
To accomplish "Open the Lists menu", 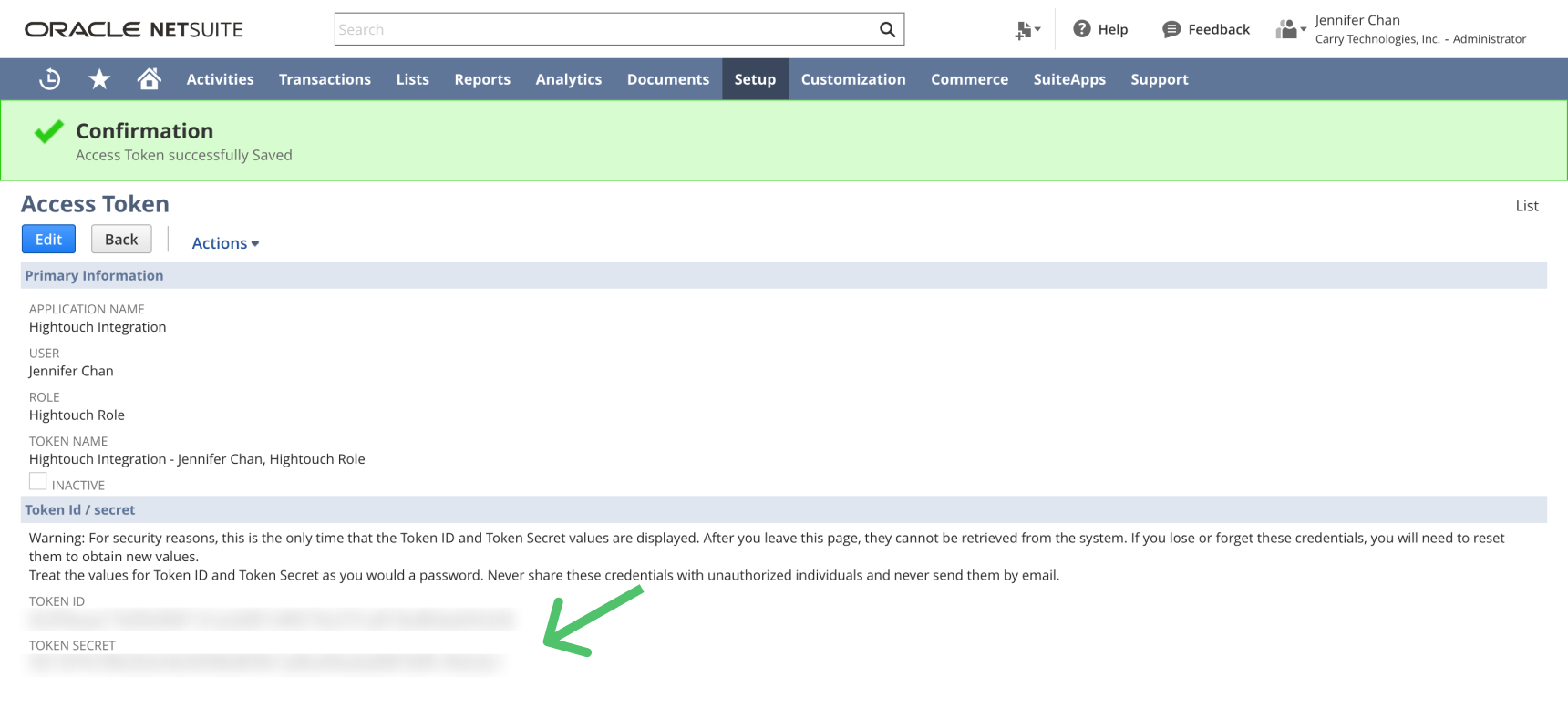I will (x=413, y=79).
